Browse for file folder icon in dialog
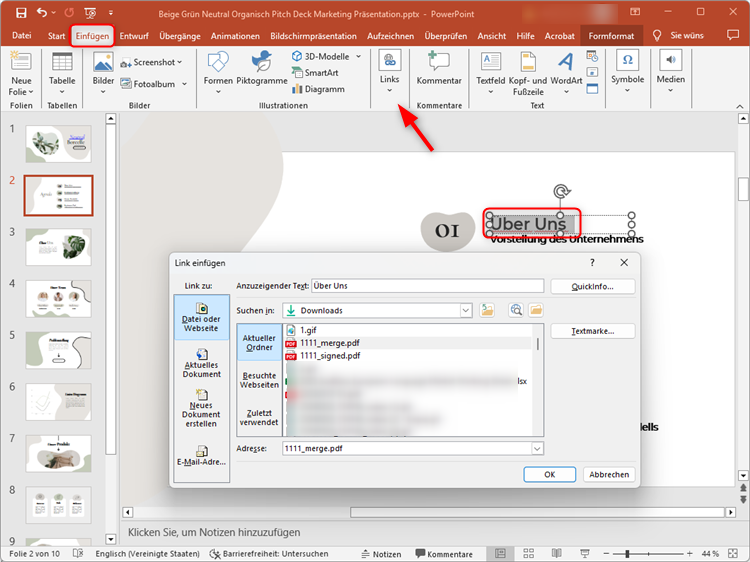 pos(536,310)
